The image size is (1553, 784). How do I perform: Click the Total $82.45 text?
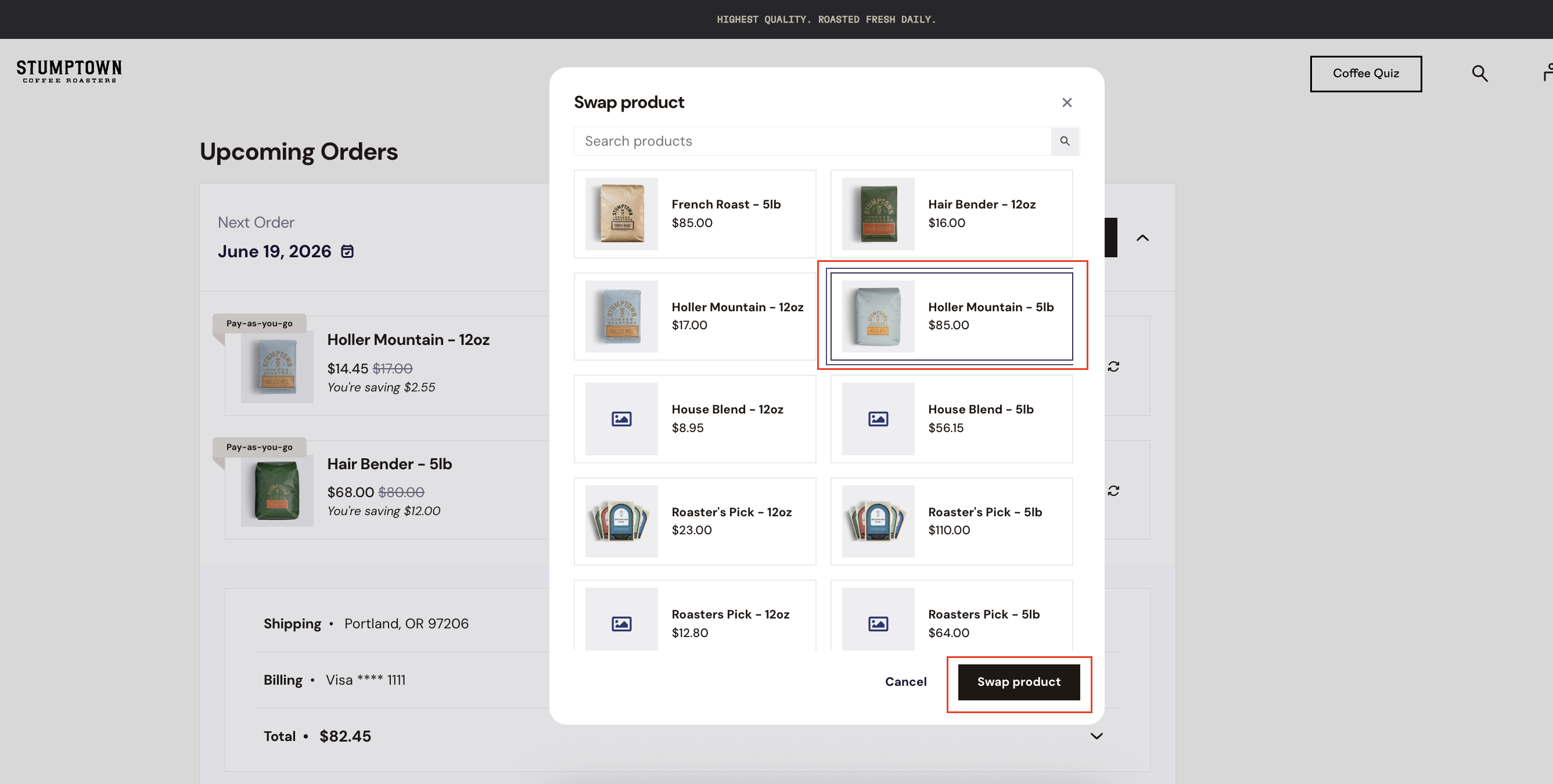317,736
